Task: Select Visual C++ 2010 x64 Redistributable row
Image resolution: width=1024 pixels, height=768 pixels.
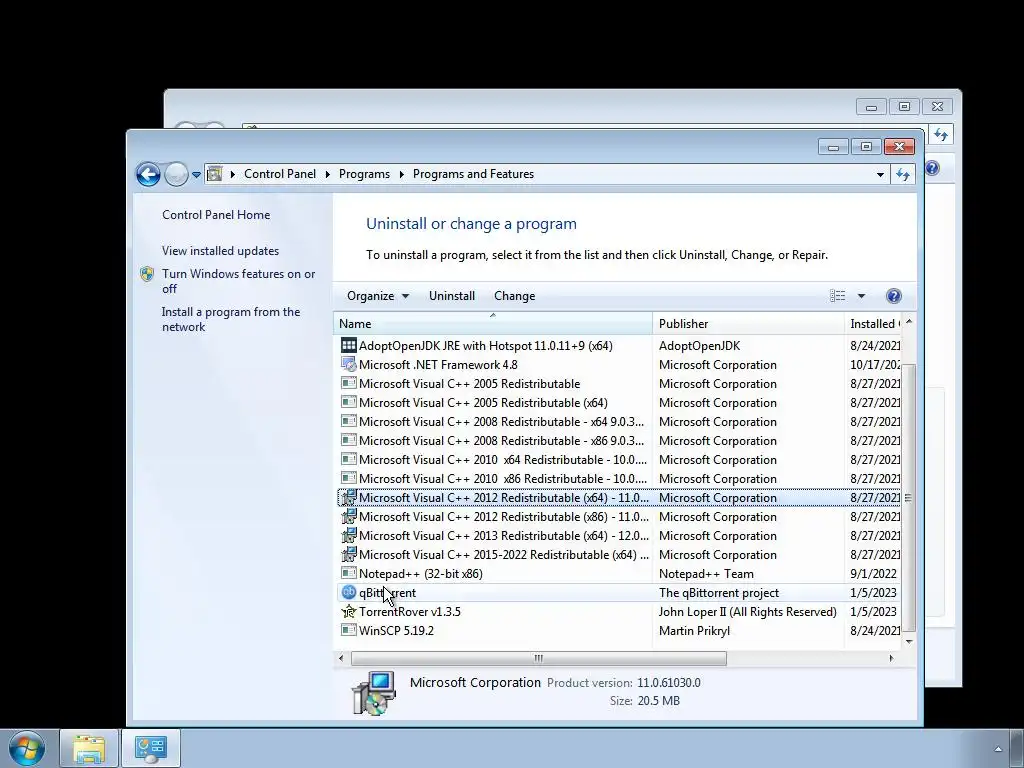Action: click(x=619, y=459)
